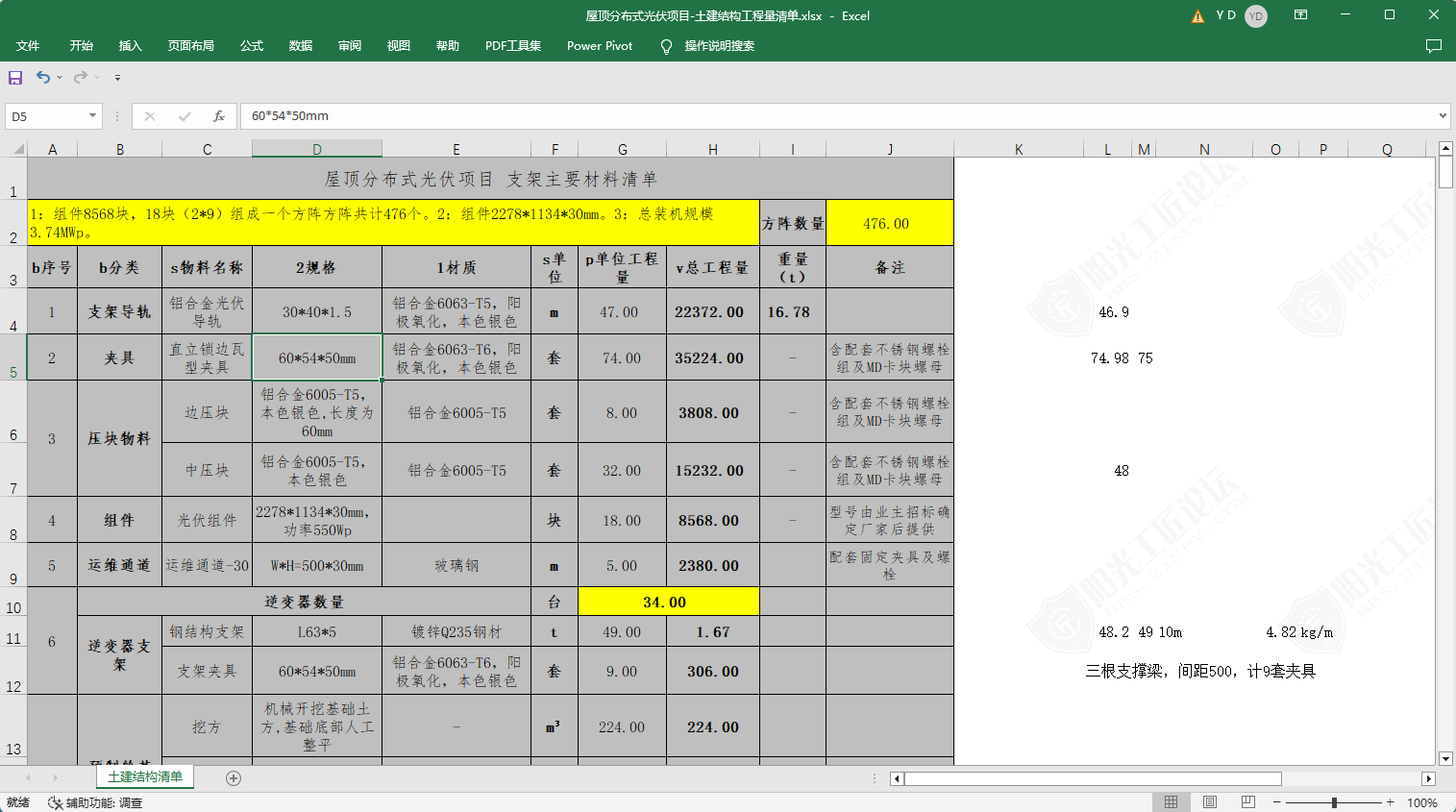
Task: Add a new sheet with plus button
Action: 234,778
